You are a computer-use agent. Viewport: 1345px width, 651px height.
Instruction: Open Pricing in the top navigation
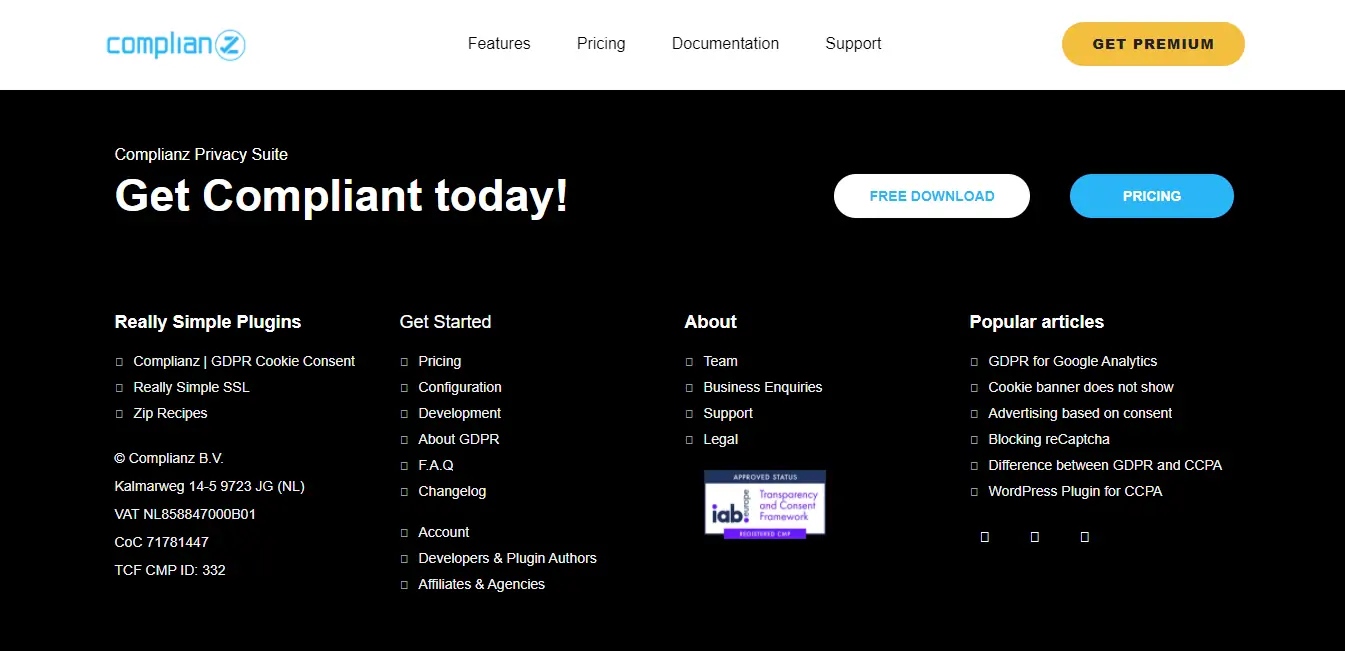click(601, 44)
